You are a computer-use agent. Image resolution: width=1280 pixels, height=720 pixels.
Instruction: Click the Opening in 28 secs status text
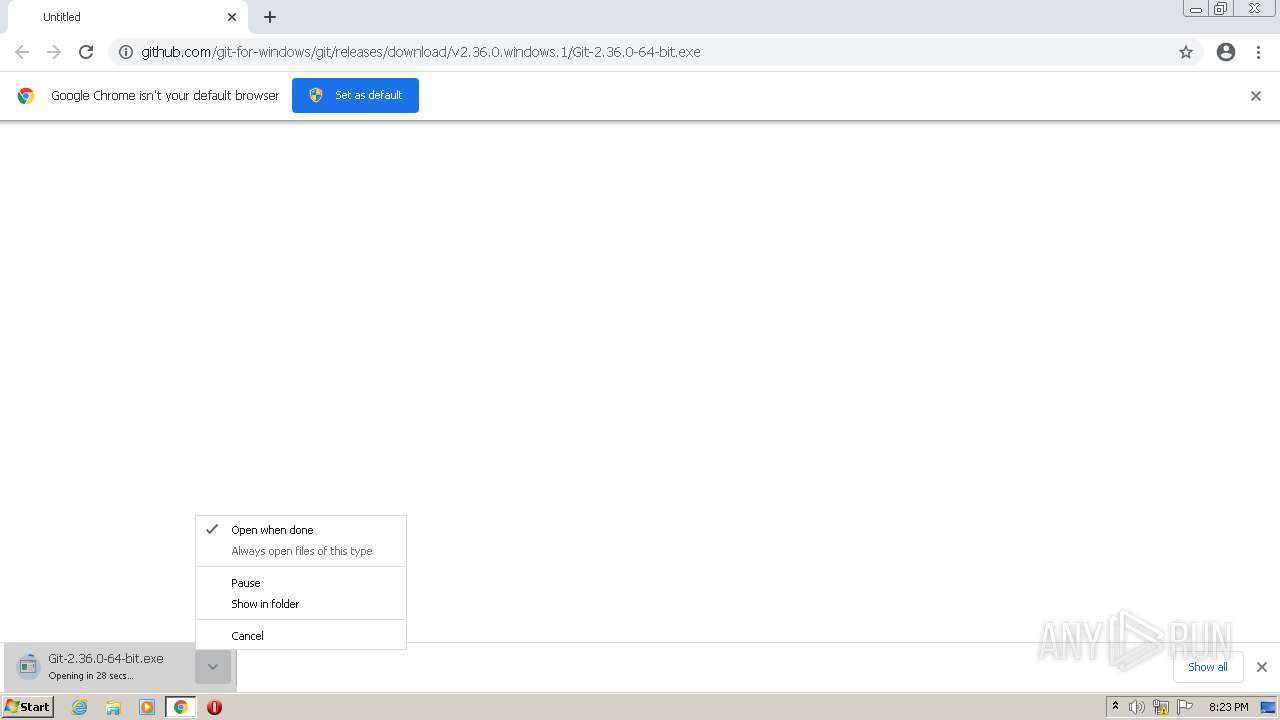(91, 676)
